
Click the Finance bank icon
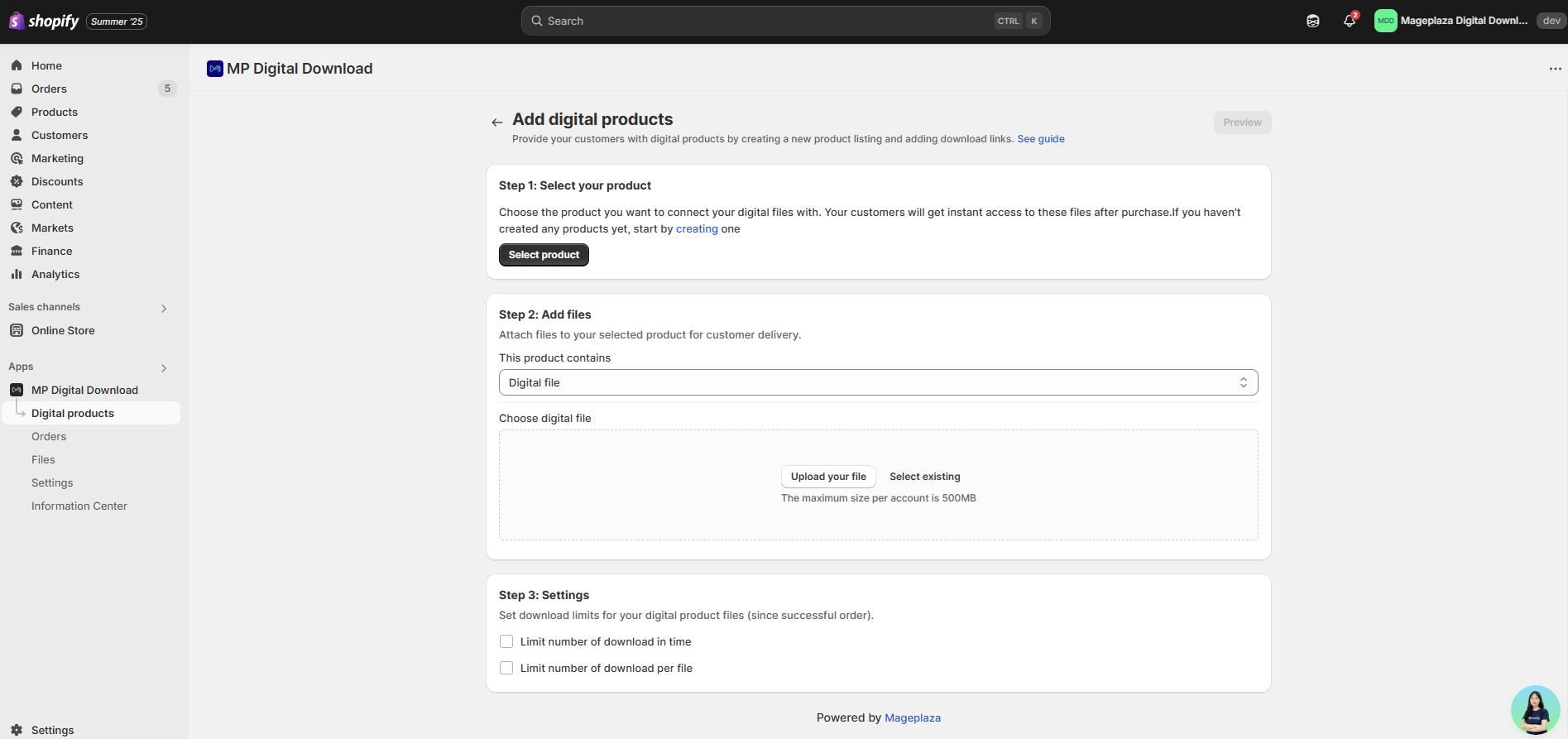tap(17, 251)
